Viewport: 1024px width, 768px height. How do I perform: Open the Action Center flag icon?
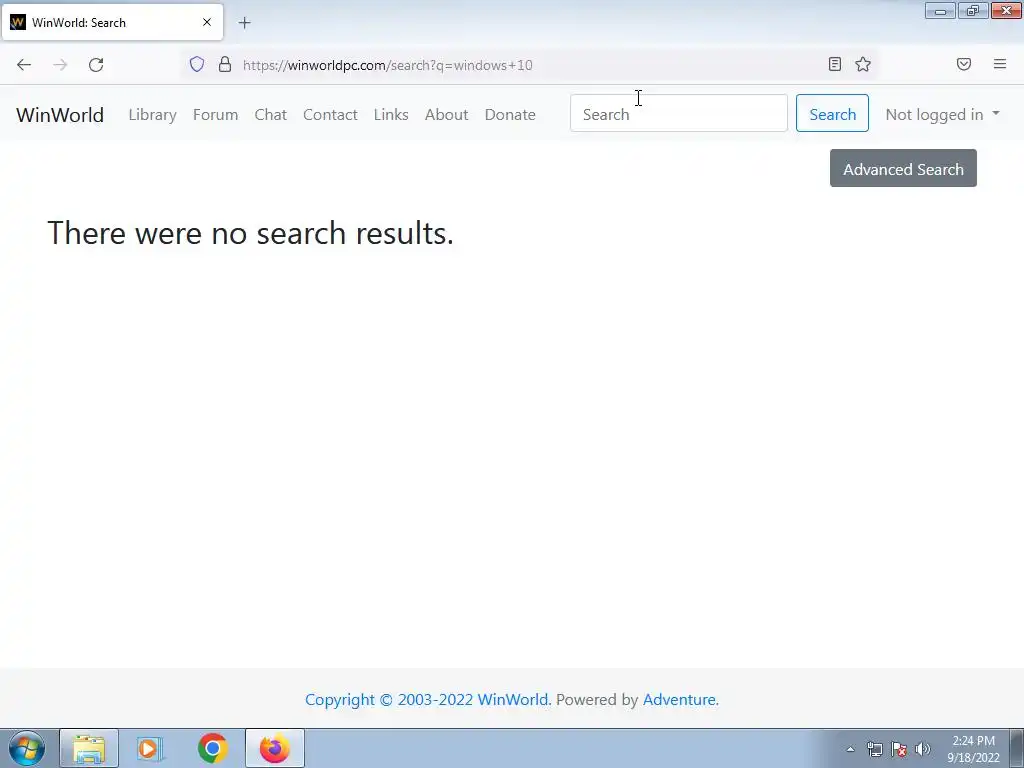coord(899,749)
